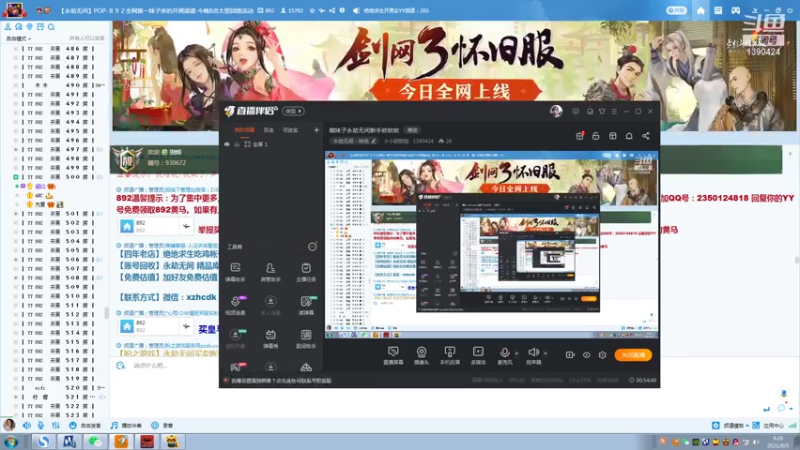Favorite the channel with the star icon
Viewport: 800px width, 450px height.
pyautogui.click(x=312, y=10)
